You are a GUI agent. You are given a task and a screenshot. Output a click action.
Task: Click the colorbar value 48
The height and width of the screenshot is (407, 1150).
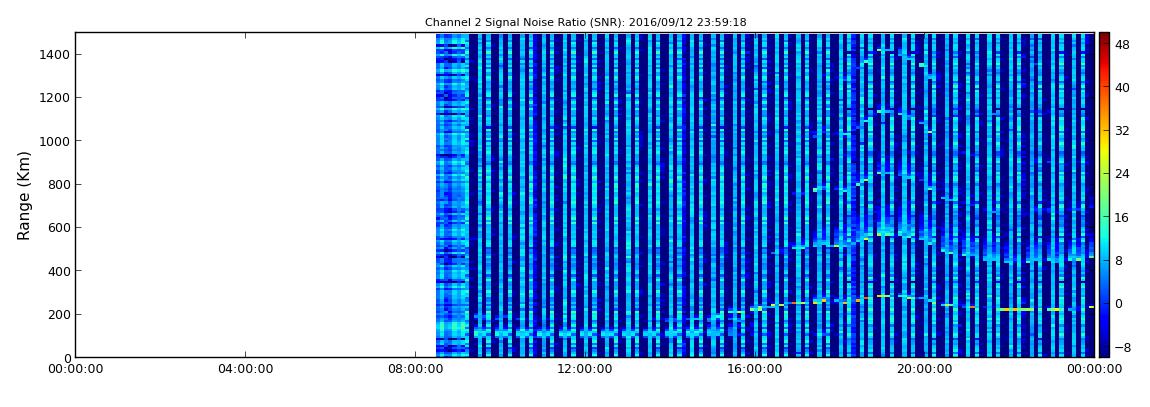coord(1122,44)
